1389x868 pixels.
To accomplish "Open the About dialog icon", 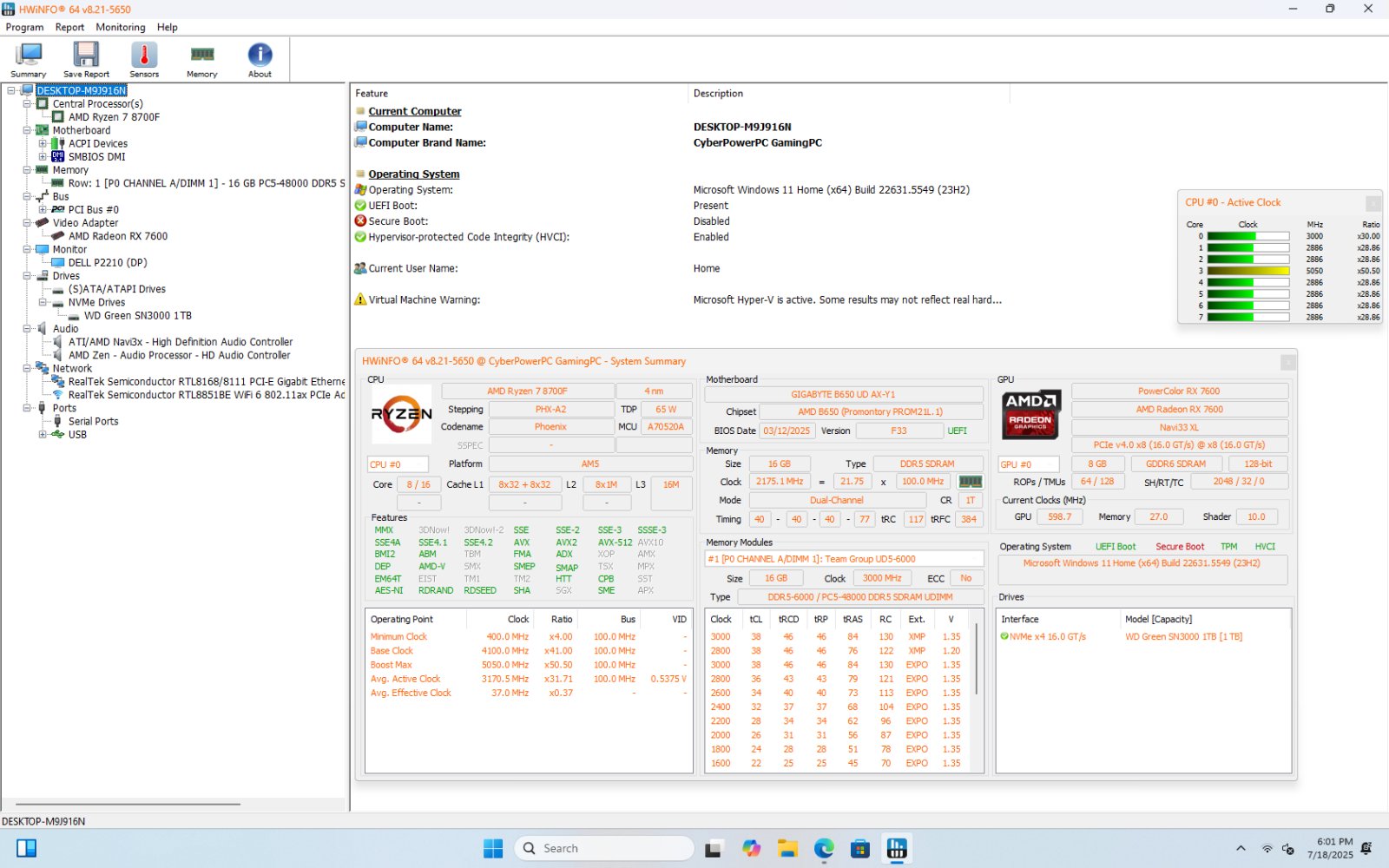I will point(259,58).
